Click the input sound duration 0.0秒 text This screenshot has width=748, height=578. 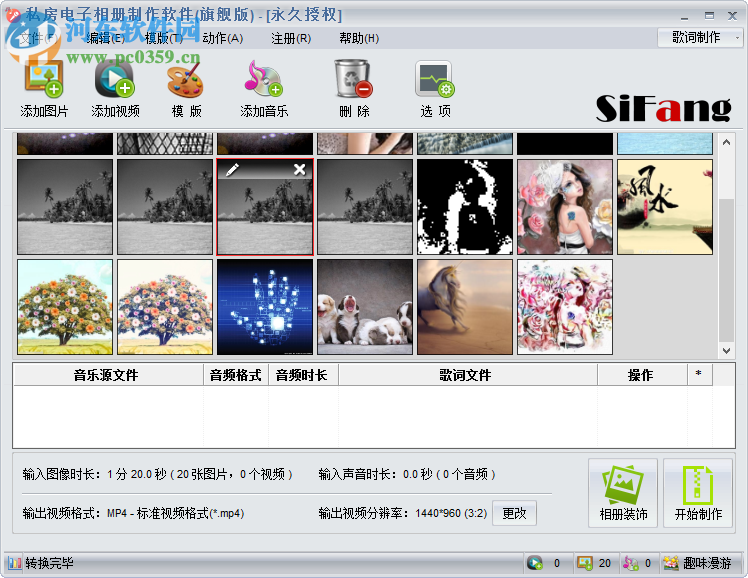[x=417, y=475]
